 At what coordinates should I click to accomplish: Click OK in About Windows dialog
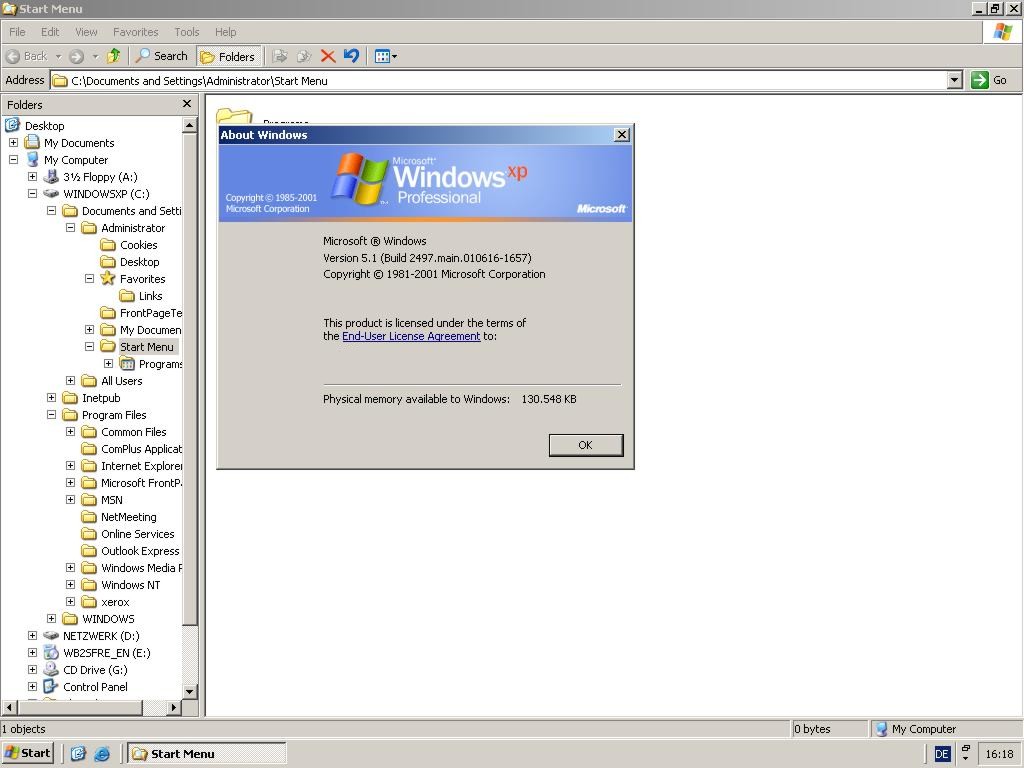pos(586,445)
